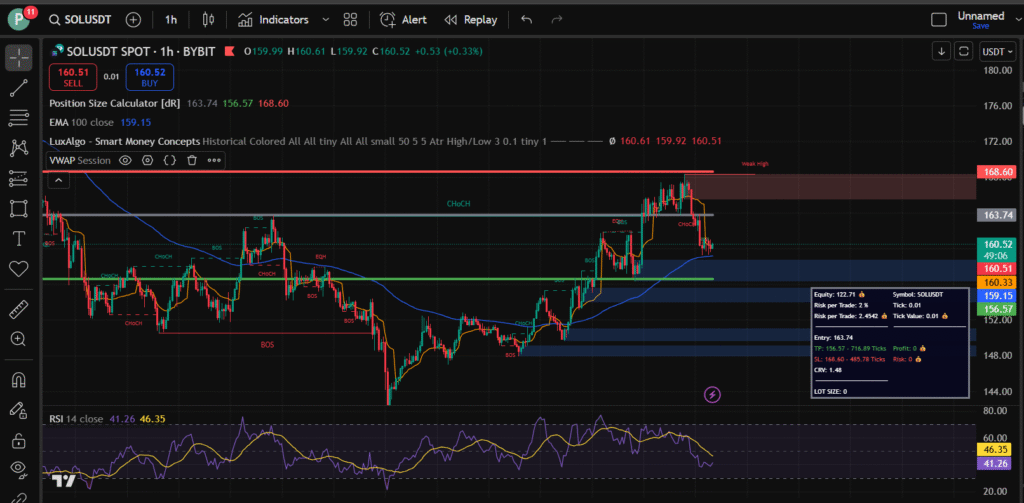
Task: Open the chart patterns tool
Action: click(x=19, y=148)
